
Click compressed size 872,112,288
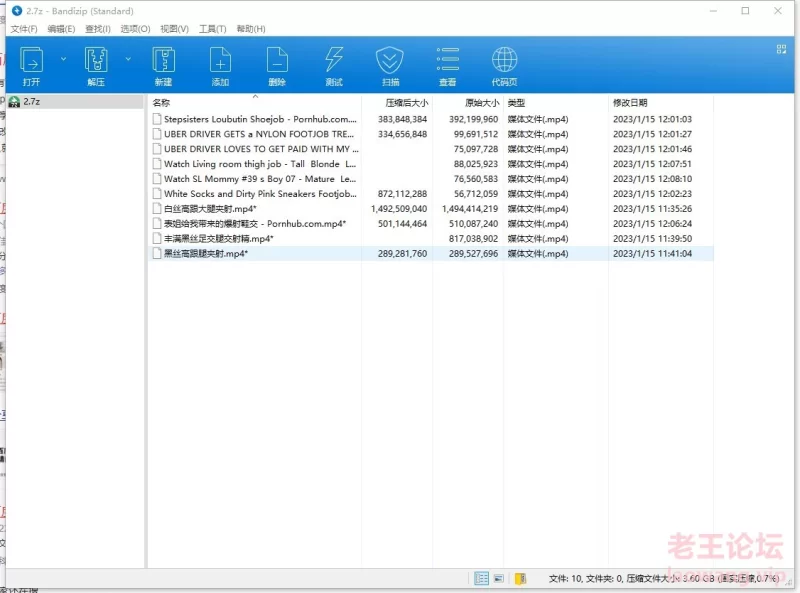403,194
